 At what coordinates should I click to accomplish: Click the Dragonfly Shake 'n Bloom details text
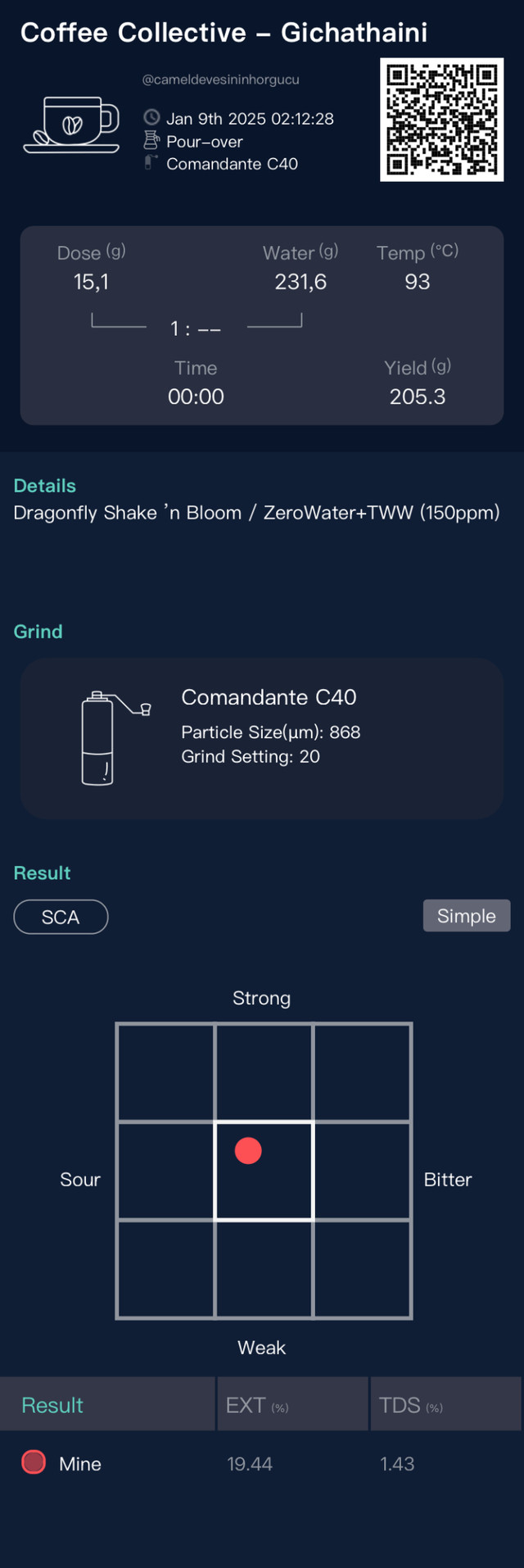tap(256, 513)
